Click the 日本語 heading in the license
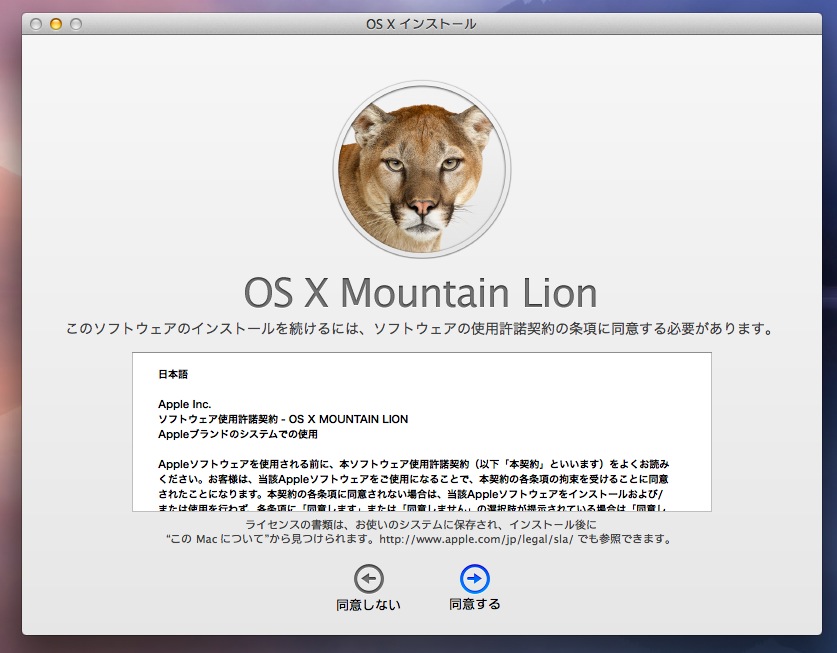The height and width of the screenshot is (653, 837). (x=173, y=374)
